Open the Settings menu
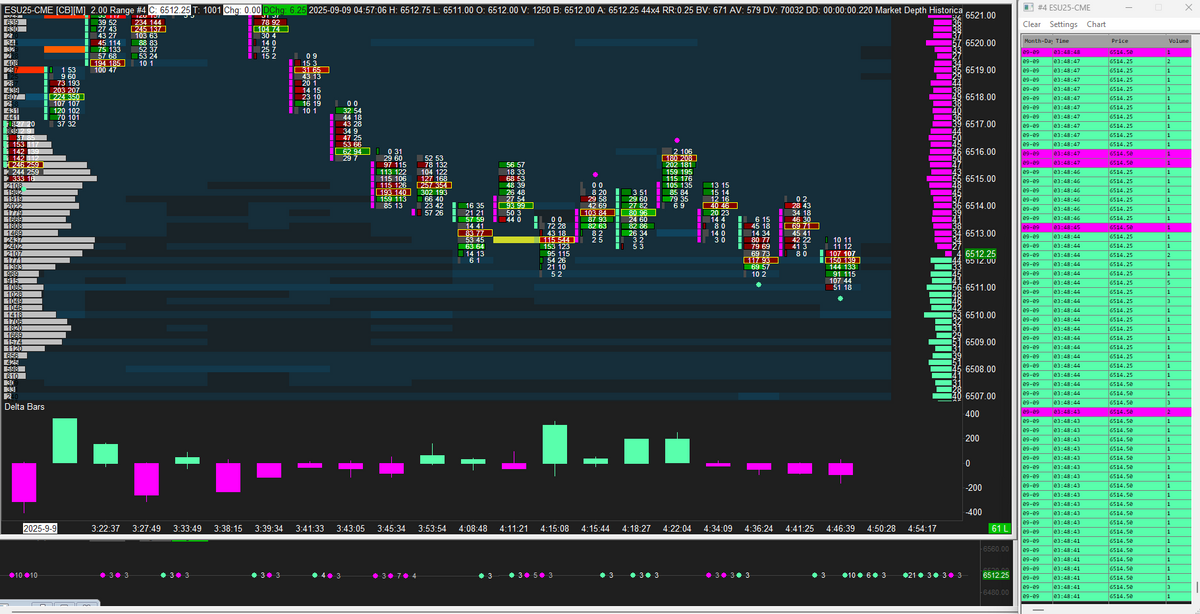The height and width of the screenshot is (614, 1200). (1063, 24)
